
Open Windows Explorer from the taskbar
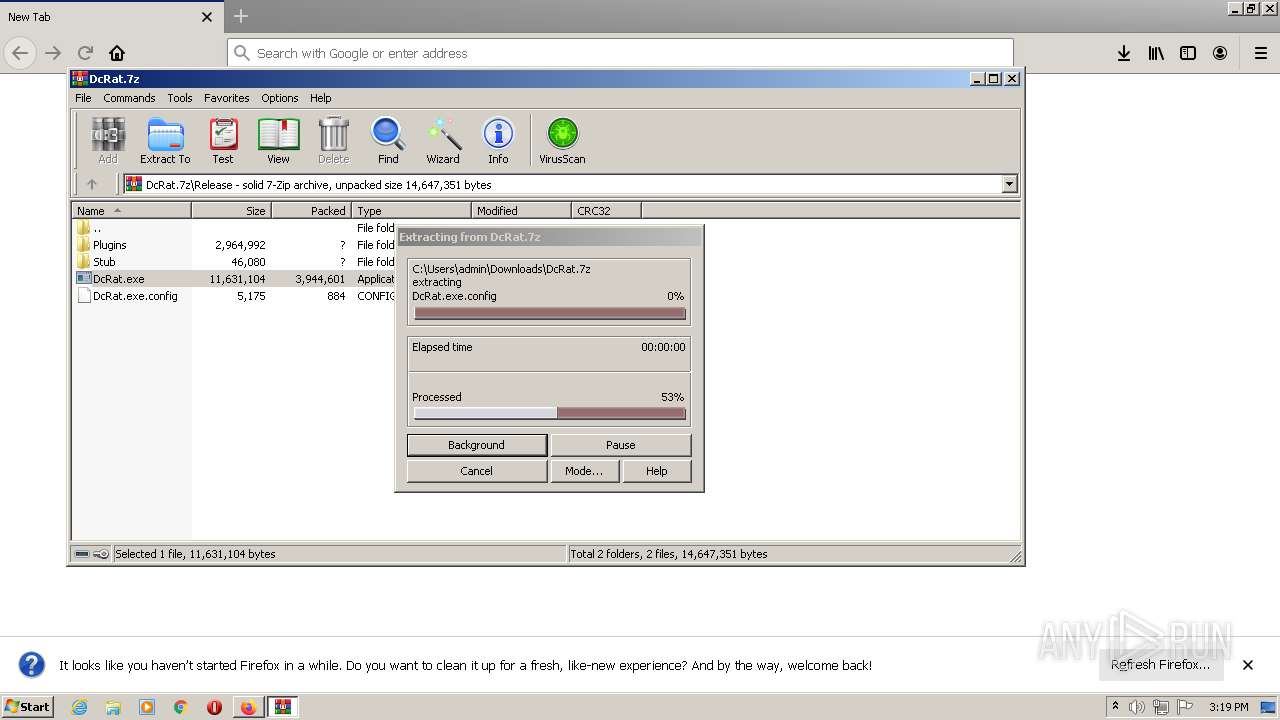click(x=113, y=707)
